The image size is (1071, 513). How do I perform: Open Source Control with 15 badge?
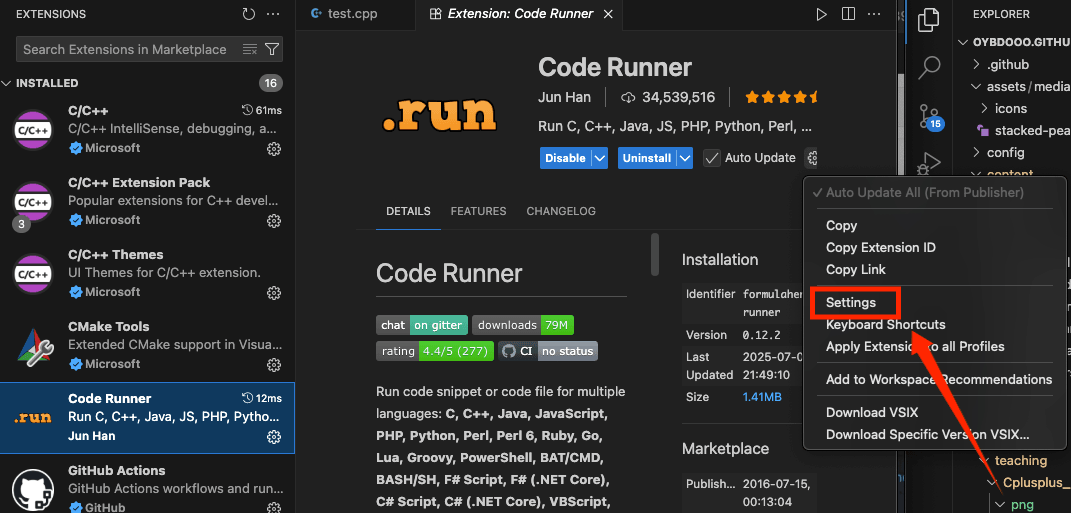point(929,116)
